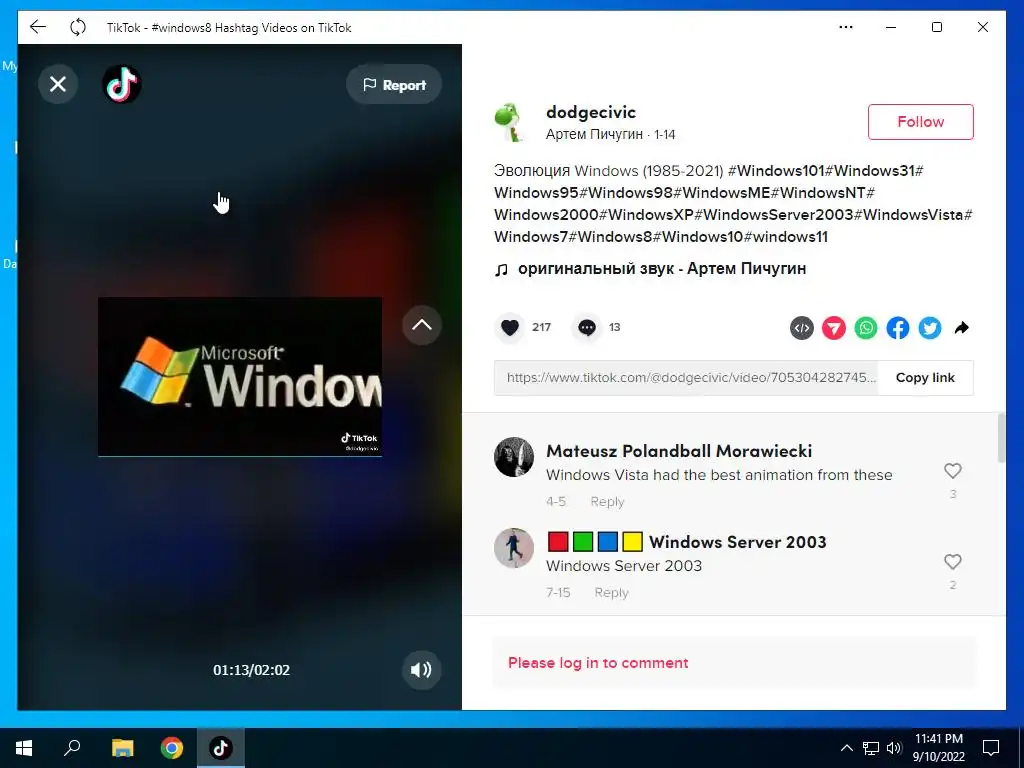Like the Windows Server 2003 comment

tap(953, 562)
